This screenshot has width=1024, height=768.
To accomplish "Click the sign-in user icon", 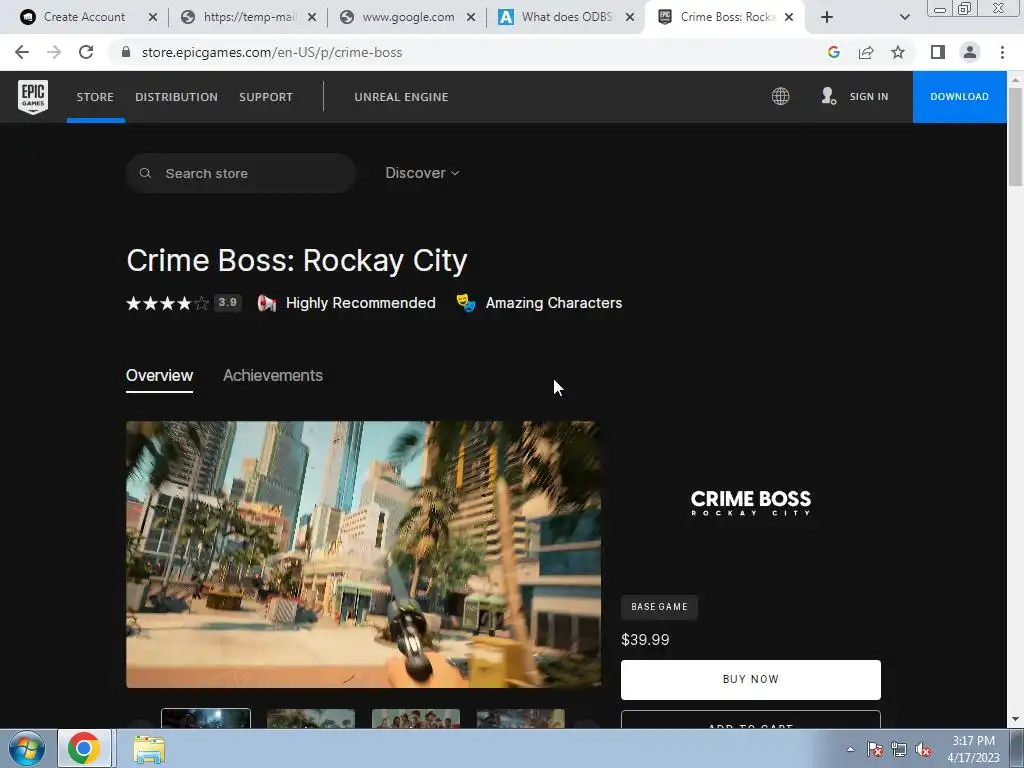I will [x=828, y=97].
